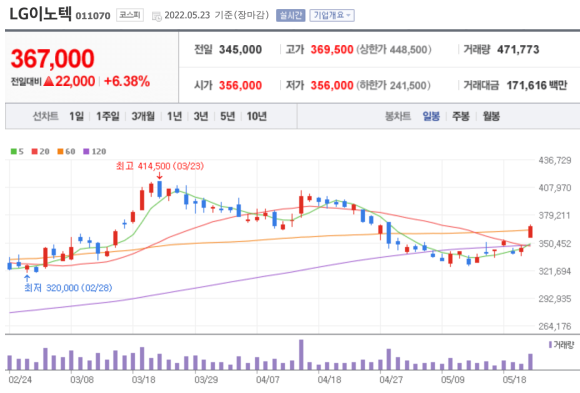The height and width of the screenshot is (393, 580).
Task: Click the 전일 value 345,000
Action: click(x=240, y=50)
